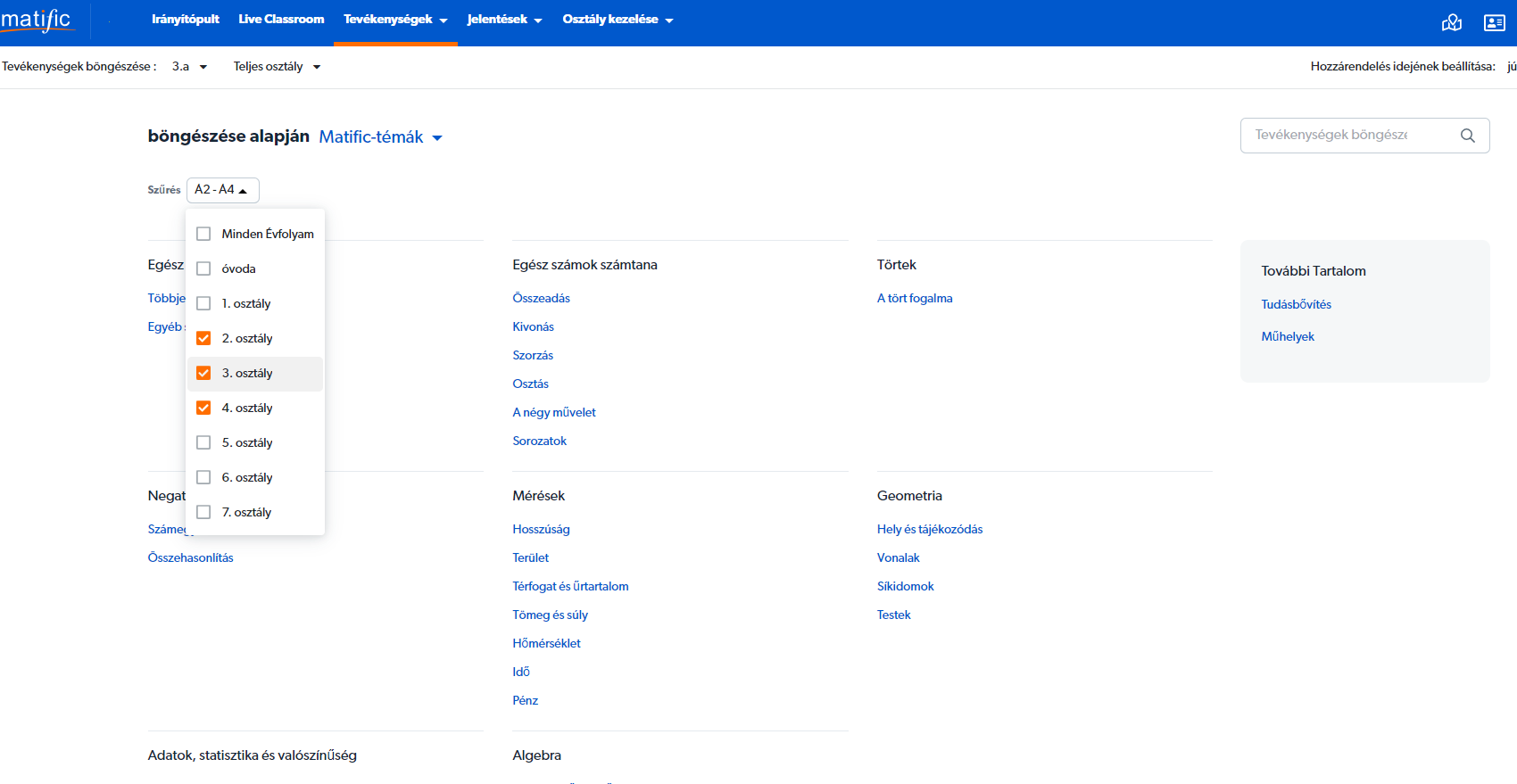Open the Matific-témák dropdown
Viewport: 1517px width, 784px height.
pos(380,137)
